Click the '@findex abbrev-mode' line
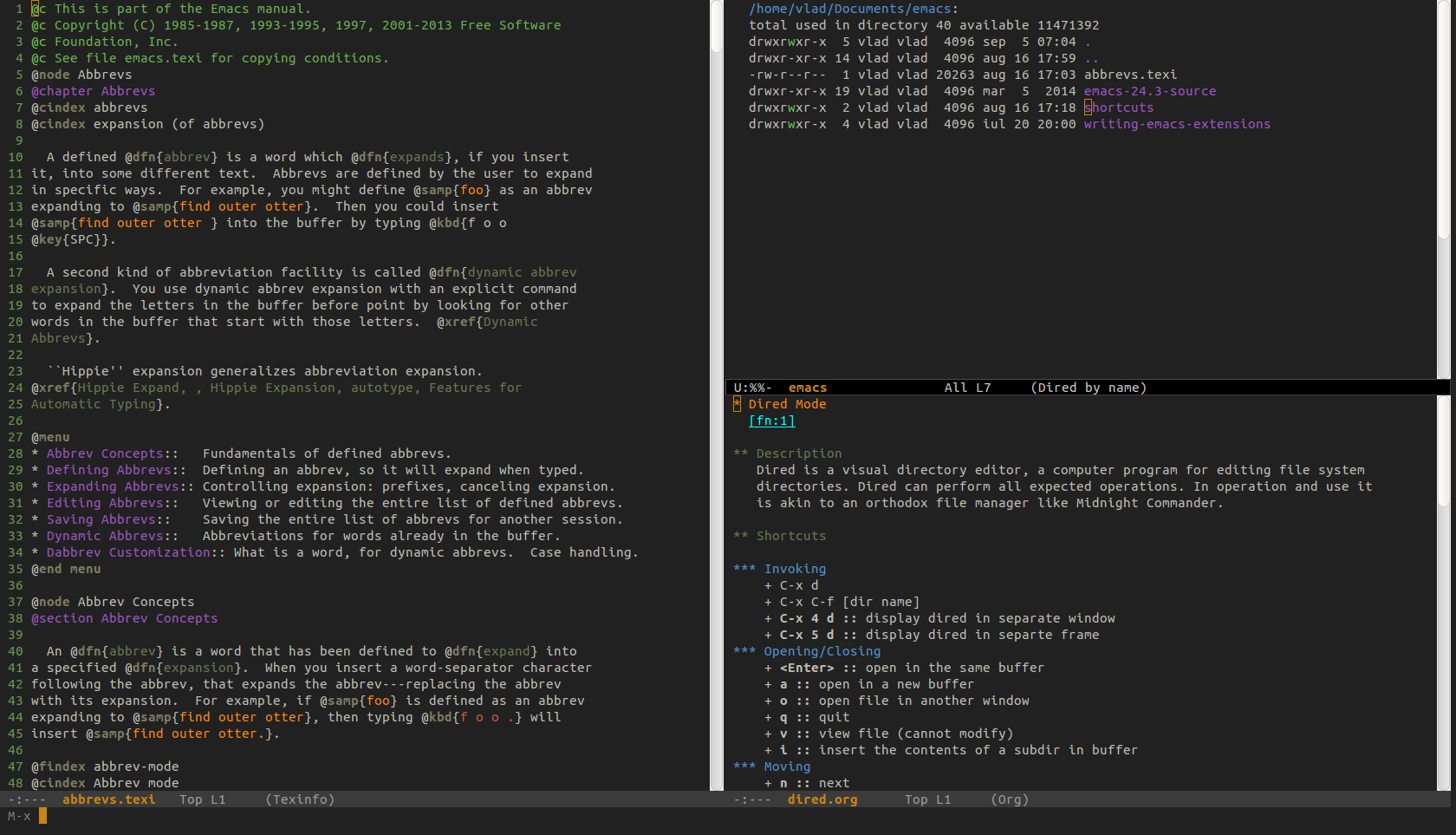The height and width of the screenshot is (835, 1456). coord(105,767)
